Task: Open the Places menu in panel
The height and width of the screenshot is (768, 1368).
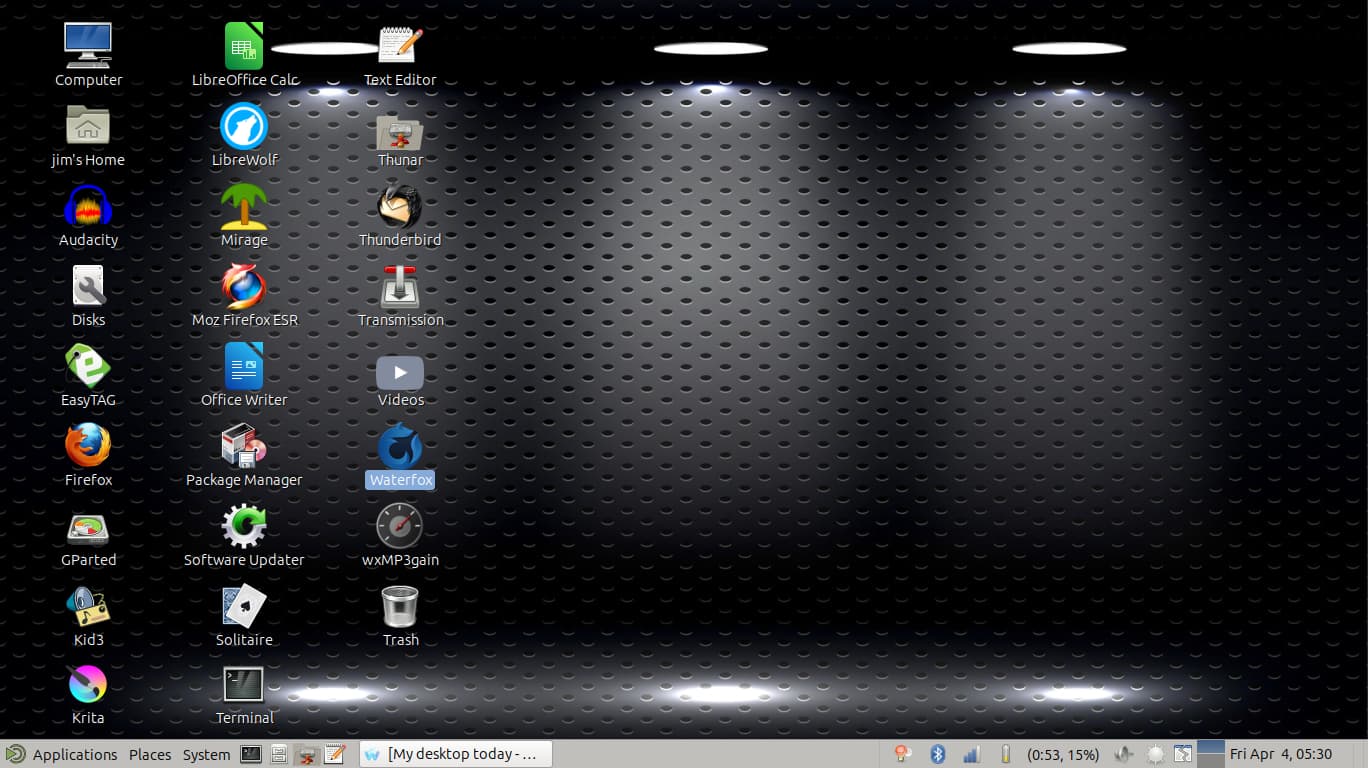Action: pyautogui.click(x=150, y=754)
